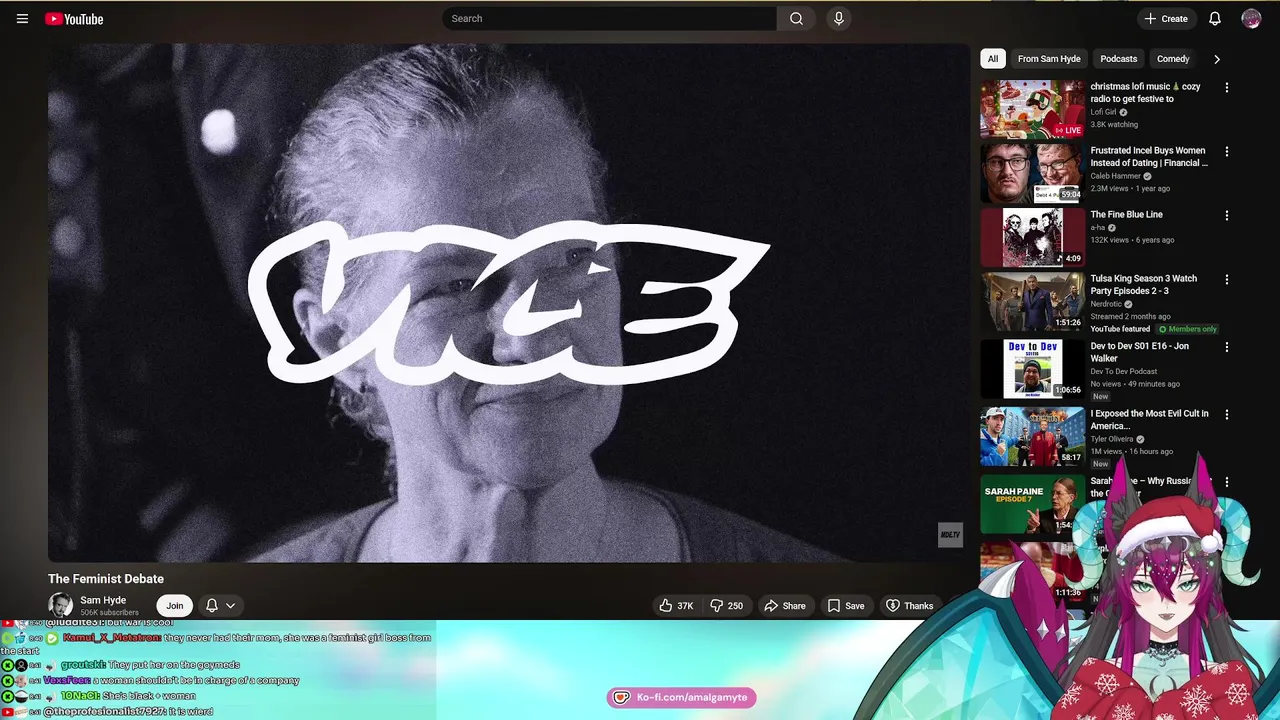The height and width of the screenshot is (720, 1280).
Task: Go to the YouTube home logo
Action: [74, 19]
